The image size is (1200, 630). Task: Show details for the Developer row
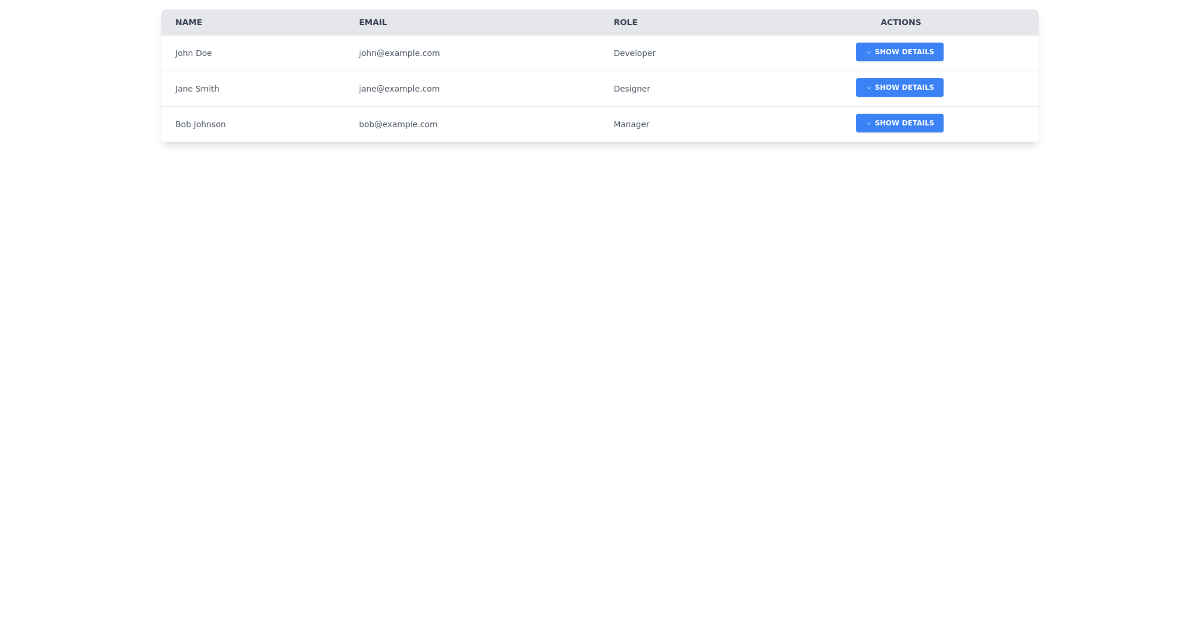[899, 52]
